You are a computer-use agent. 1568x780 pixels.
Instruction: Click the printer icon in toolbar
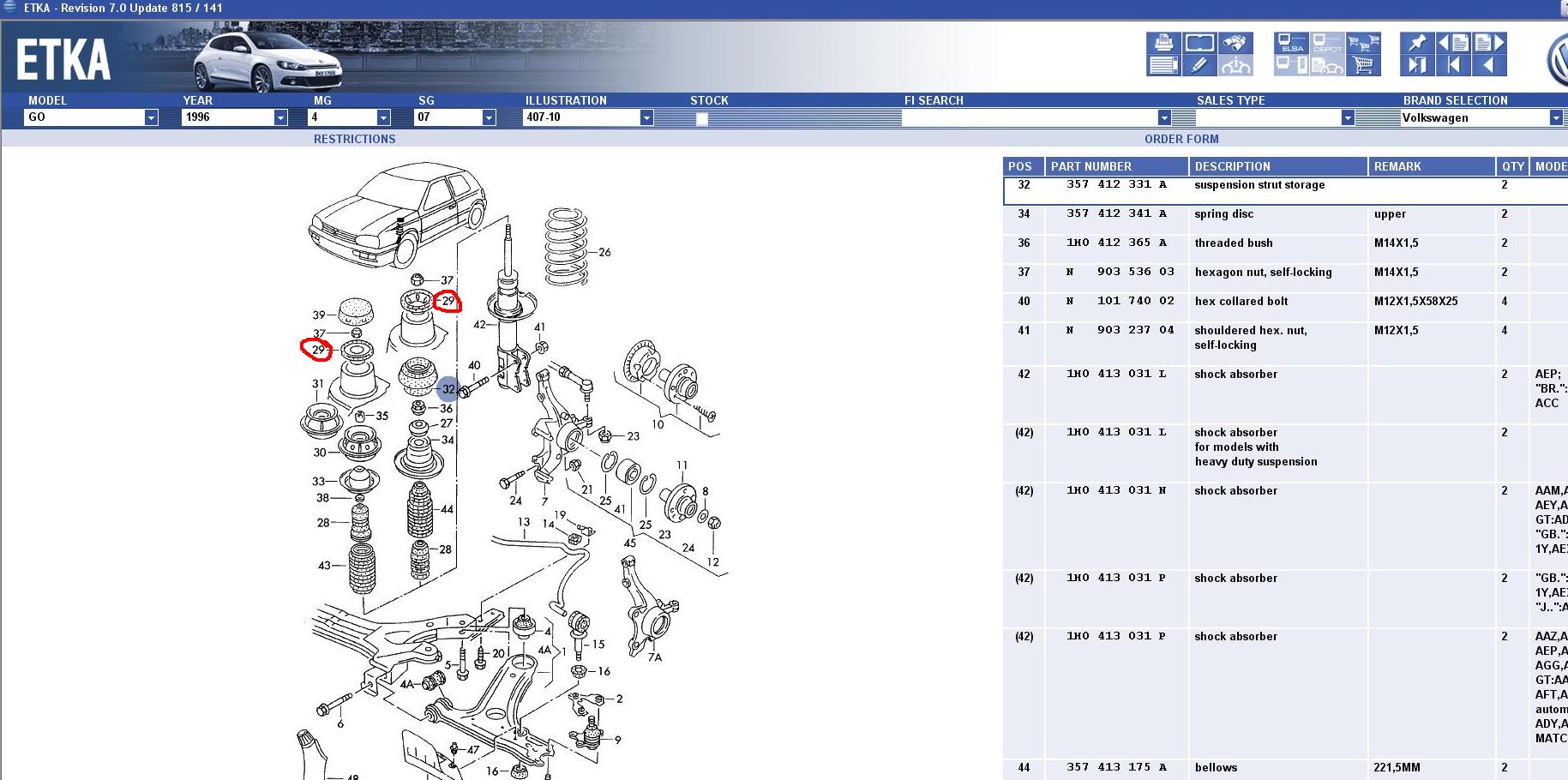tap(1163, 43)
